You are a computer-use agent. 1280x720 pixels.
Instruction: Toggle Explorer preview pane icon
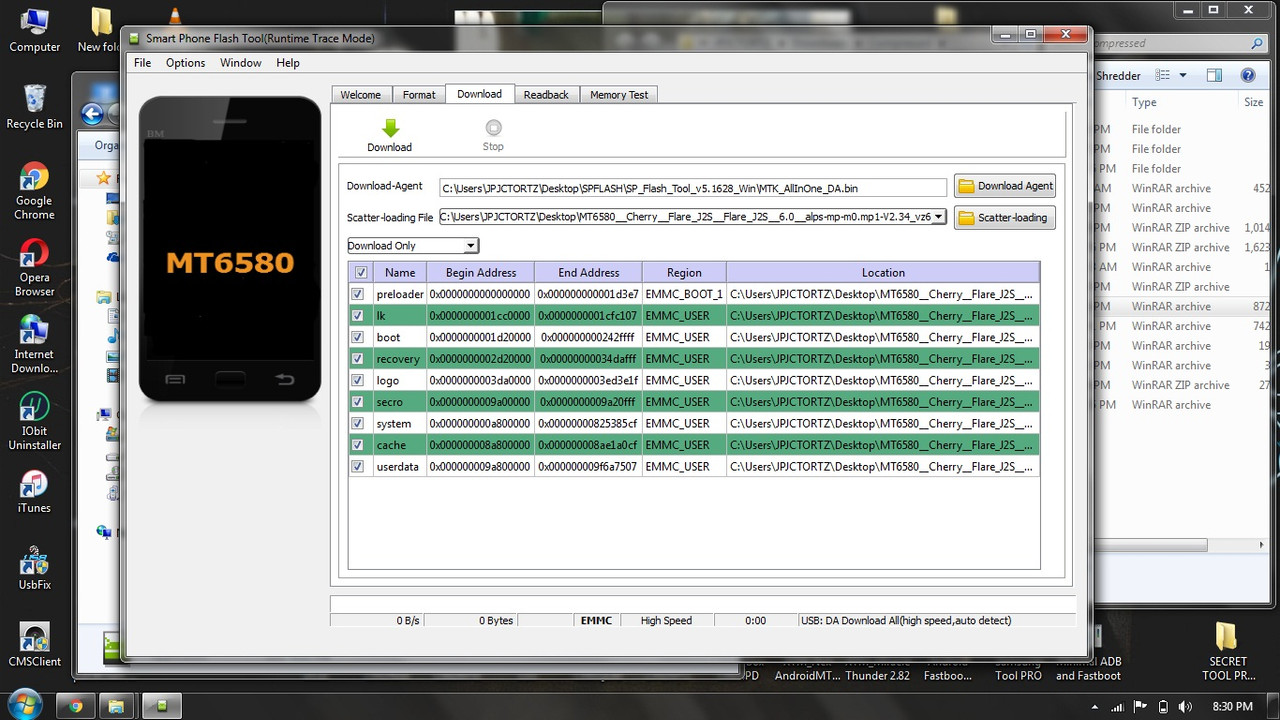(x=1214, y=76)
